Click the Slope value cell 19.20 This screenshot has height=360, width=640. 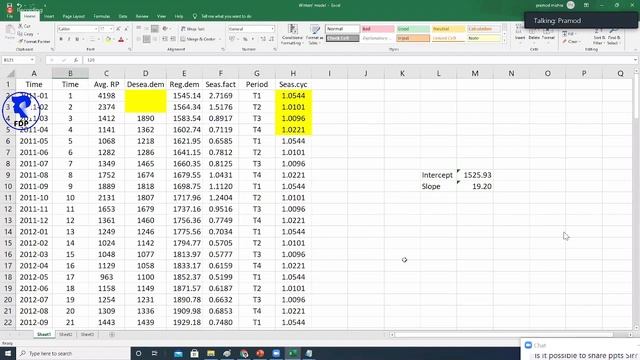475,187
